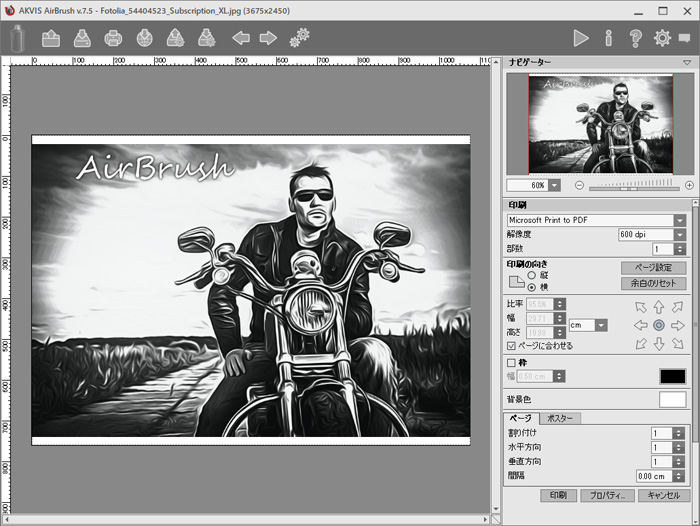Click the 印刷 print button
The width and height of the screenshot is (700, 526).
558,495
